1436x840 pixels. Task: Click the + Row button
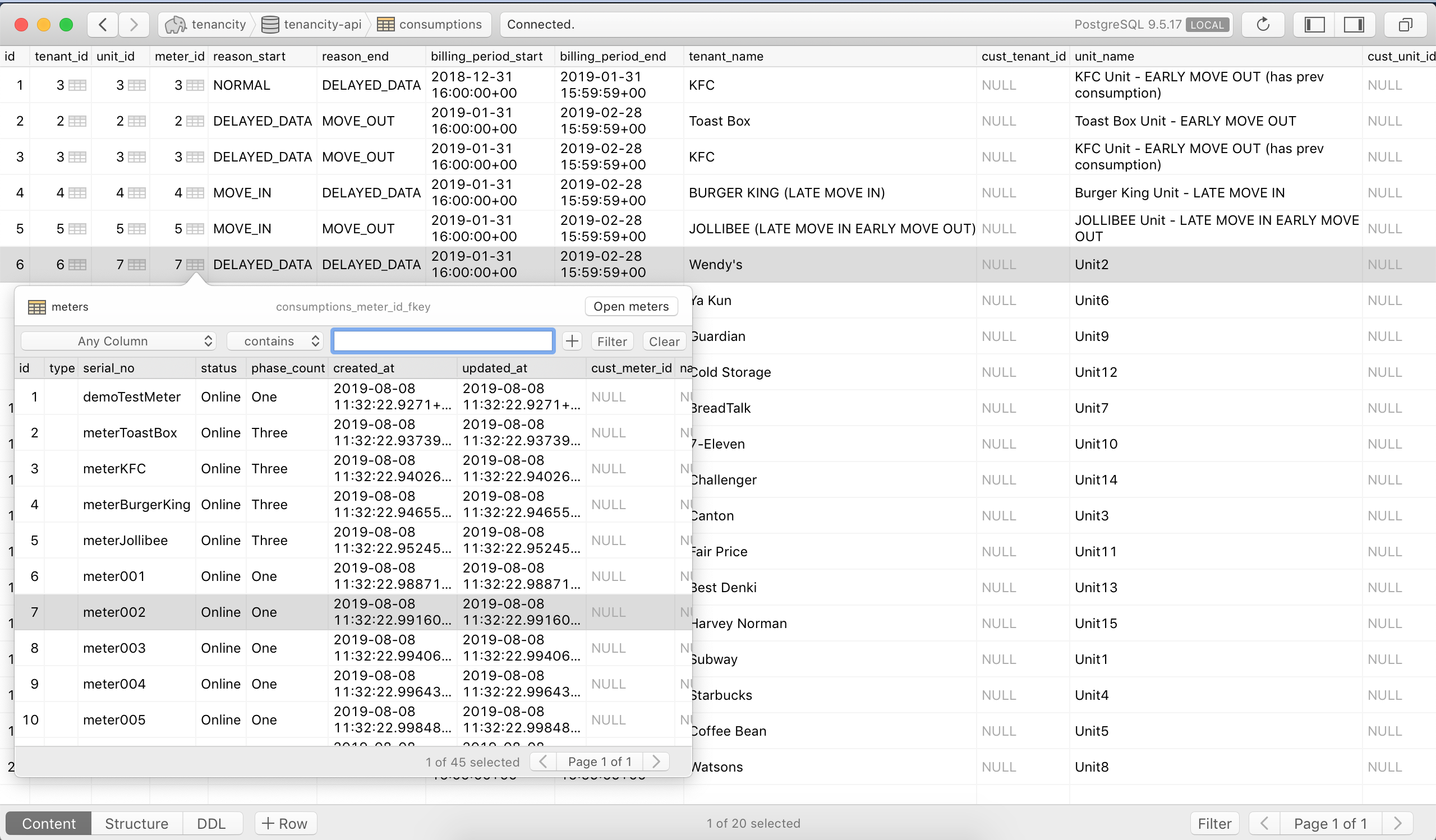285,824
